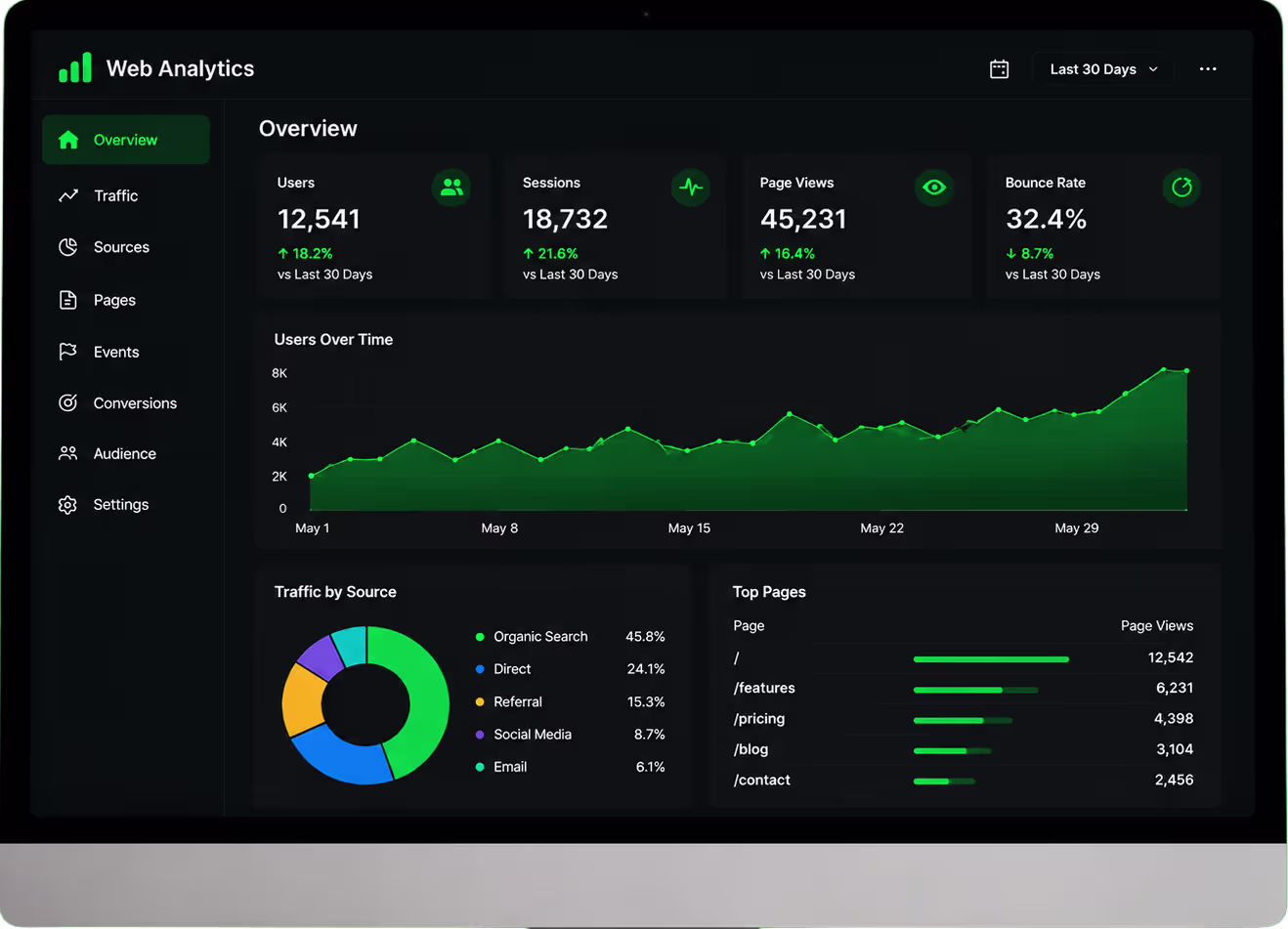The height and width of the screenshot is (929, 1288).
Task: Click the blue donut segment for Direct
Action: click(x=343, y=760)
